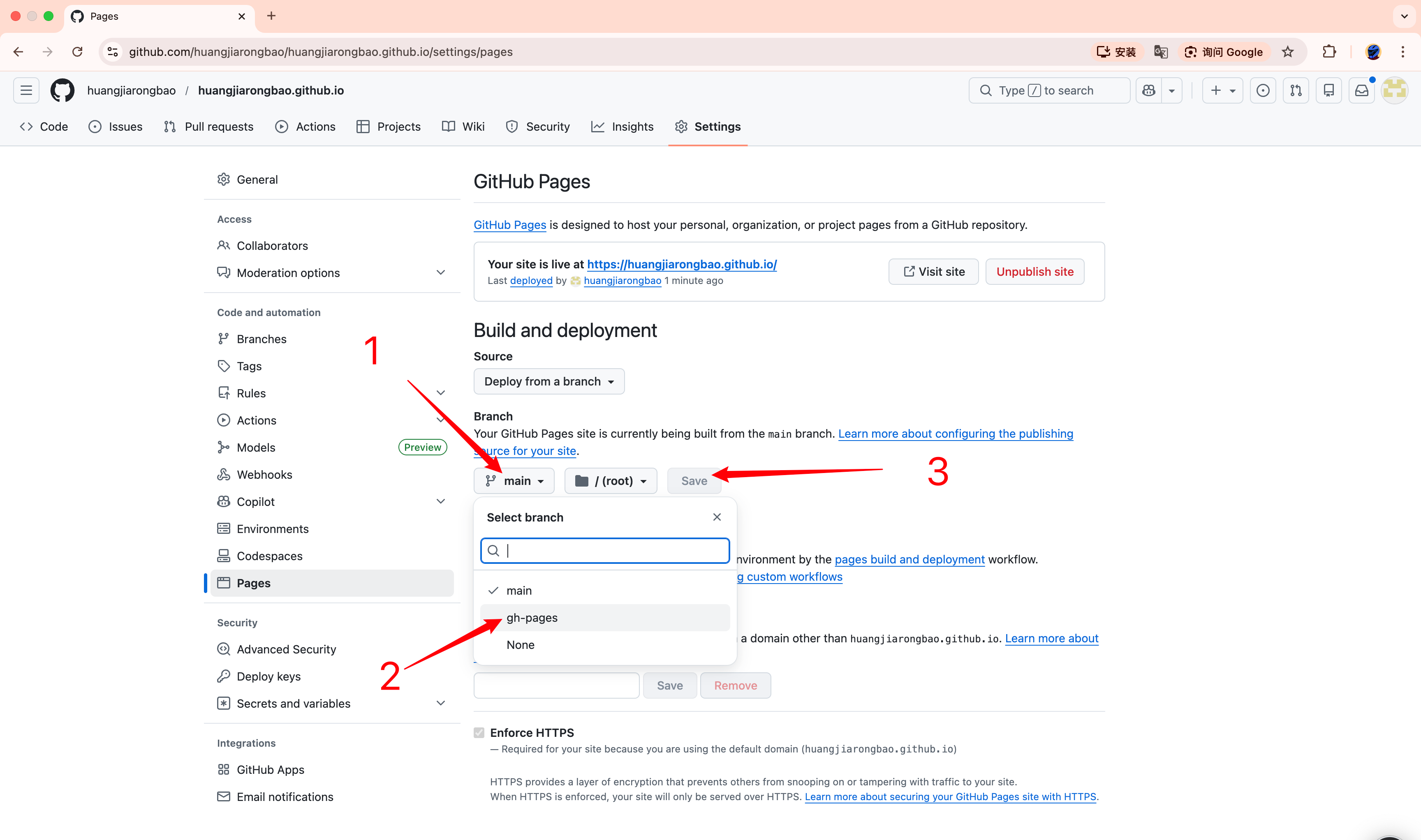Switch to the Insights tab
Image resolution: width=1421 pixels, height=840 pixels.
623,127
